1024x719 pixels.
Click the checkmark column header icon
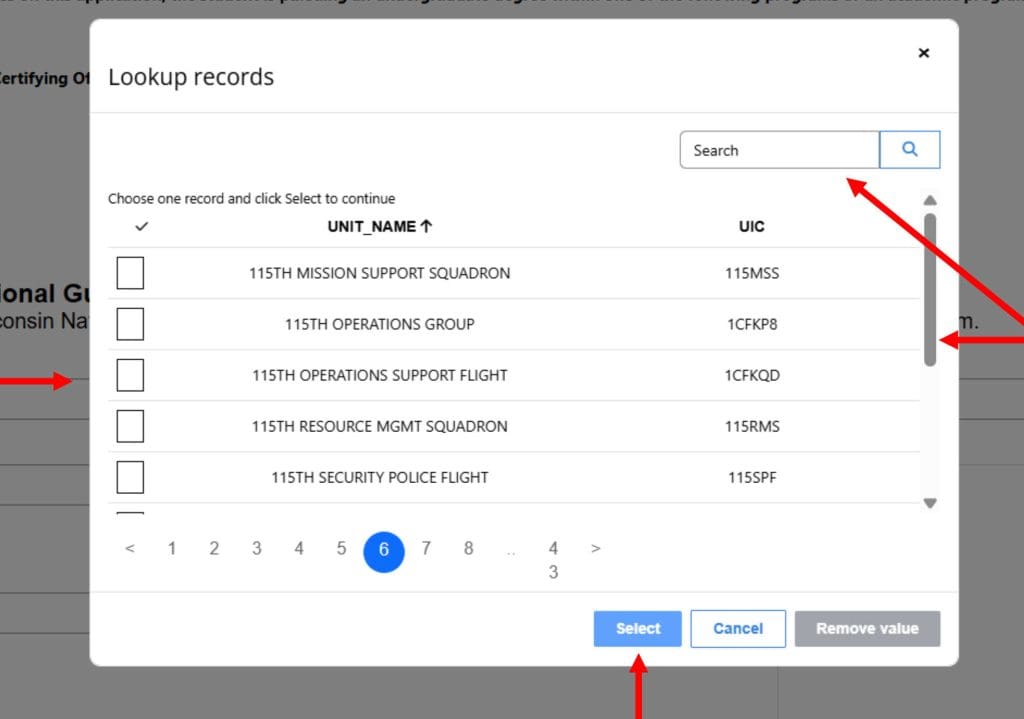[140, 226]
